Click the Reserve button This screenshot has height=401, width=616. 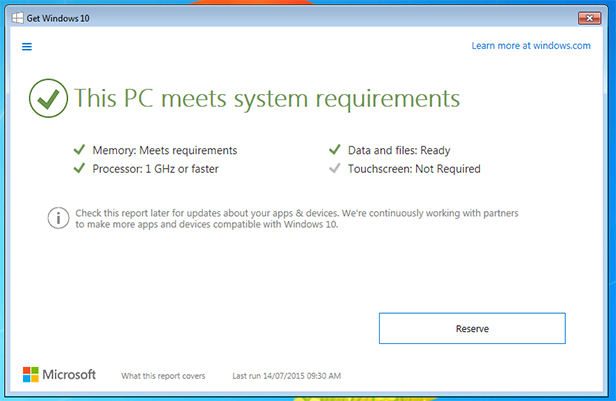pyautogui.click(x=472, y=328)
